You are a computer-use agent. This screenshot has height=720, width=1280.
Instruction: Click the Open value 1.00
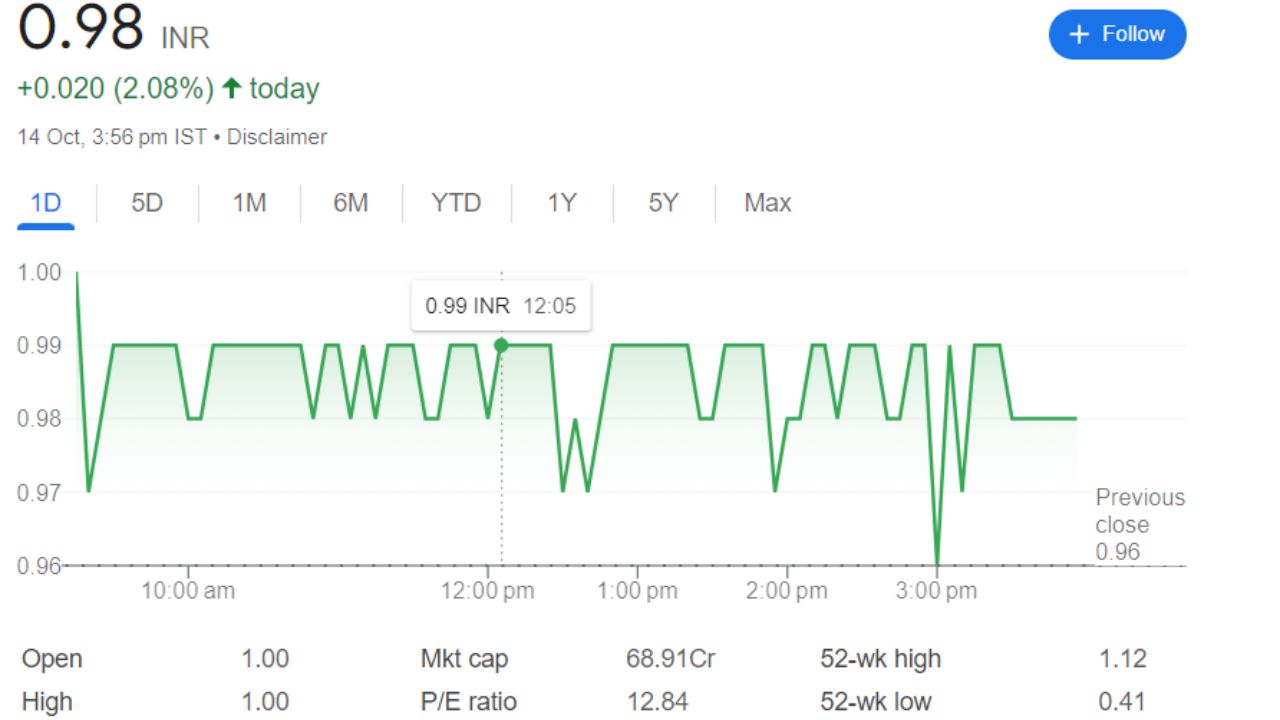[x=265, y=659]
